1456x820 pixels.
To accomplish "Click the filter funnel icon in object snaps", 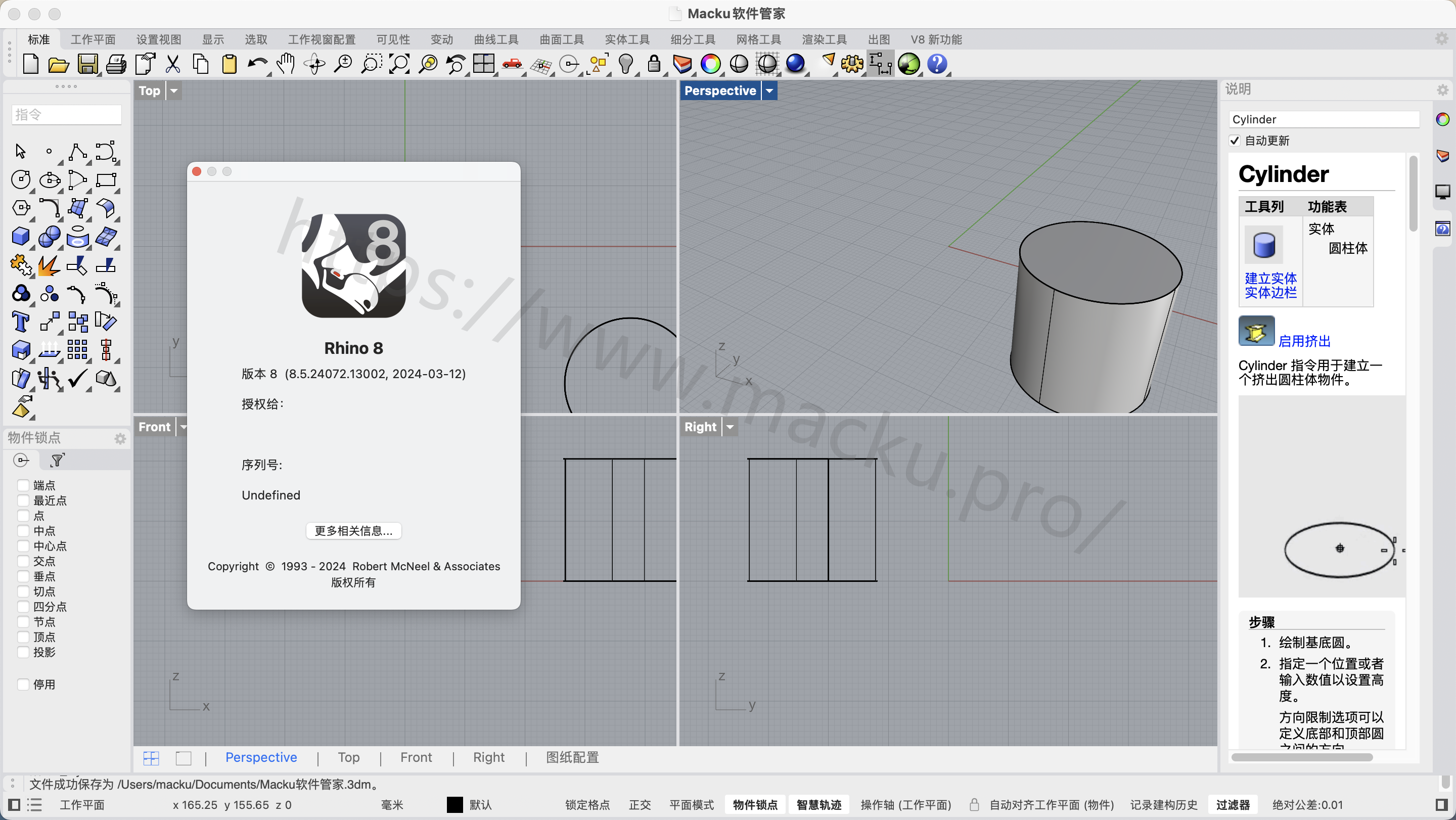I will (57, 461).
